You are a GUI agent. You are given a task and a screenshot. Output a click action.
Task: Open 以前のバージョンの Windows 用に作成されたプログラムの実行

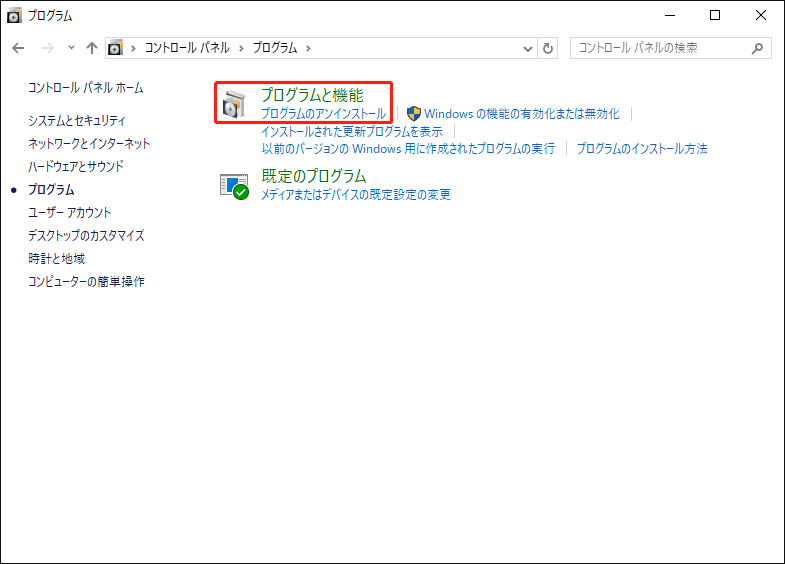408,149
